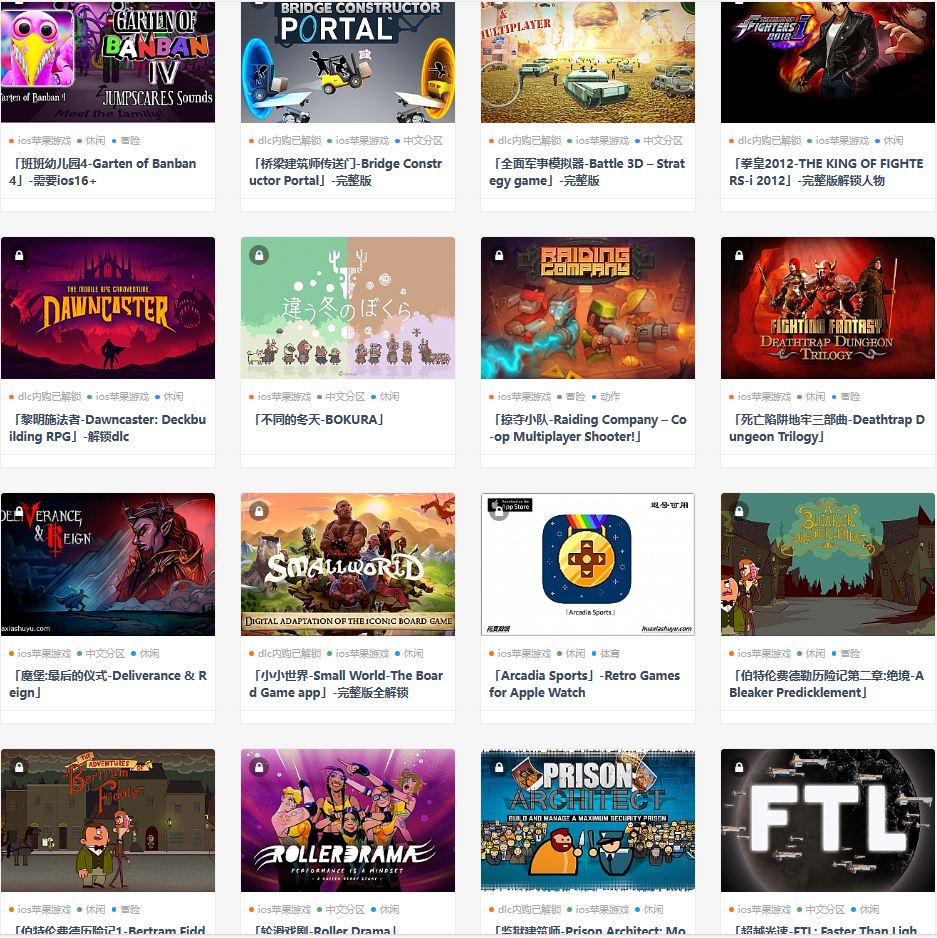937x938 pixels.
Task: Click lock icon on Bleaker Predicklement thumbnail
Action: click(x=739, y=511)
